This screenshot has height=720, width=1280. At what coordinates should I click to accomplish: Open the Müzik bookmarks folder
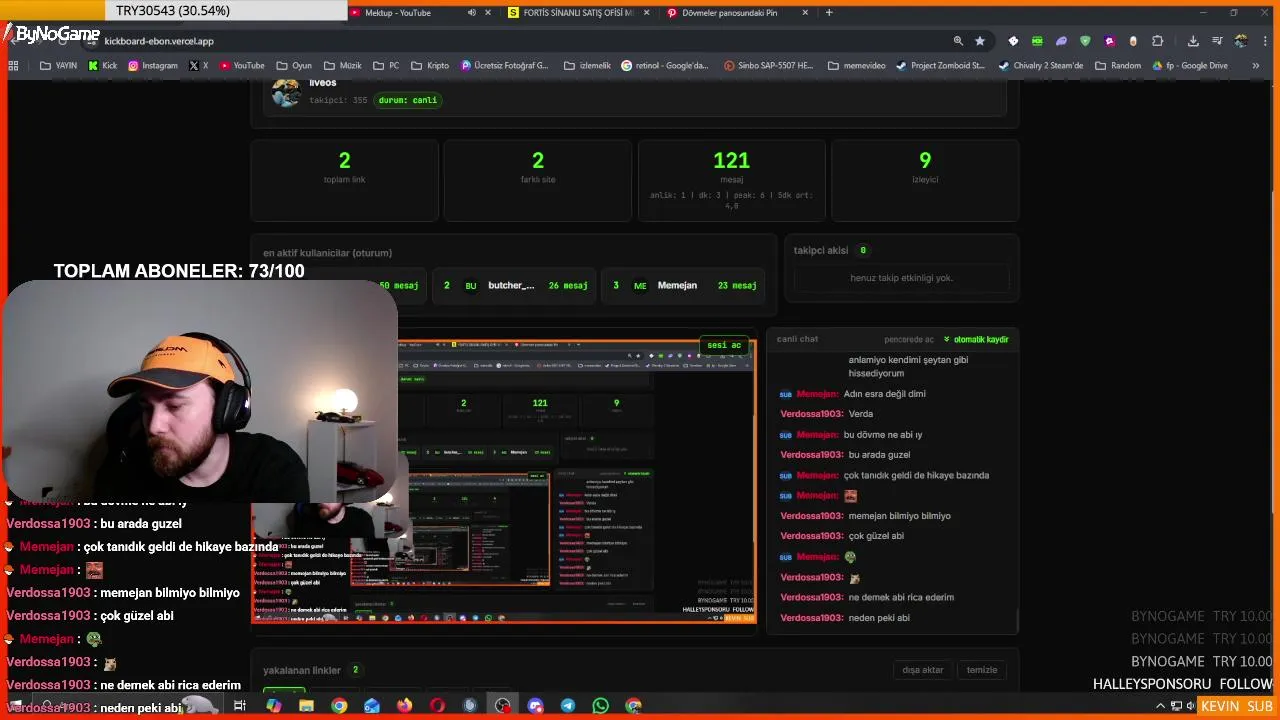[342, 66]
